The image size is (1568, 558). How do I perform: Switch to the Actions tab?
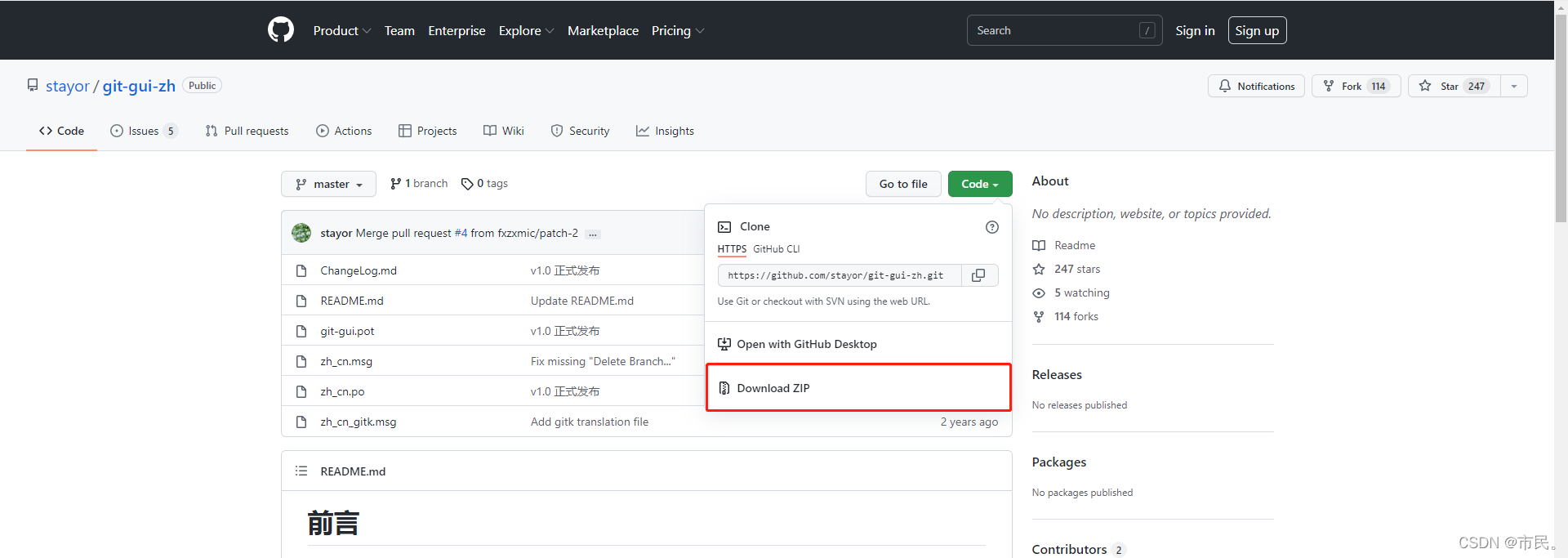tap(344, 131)
